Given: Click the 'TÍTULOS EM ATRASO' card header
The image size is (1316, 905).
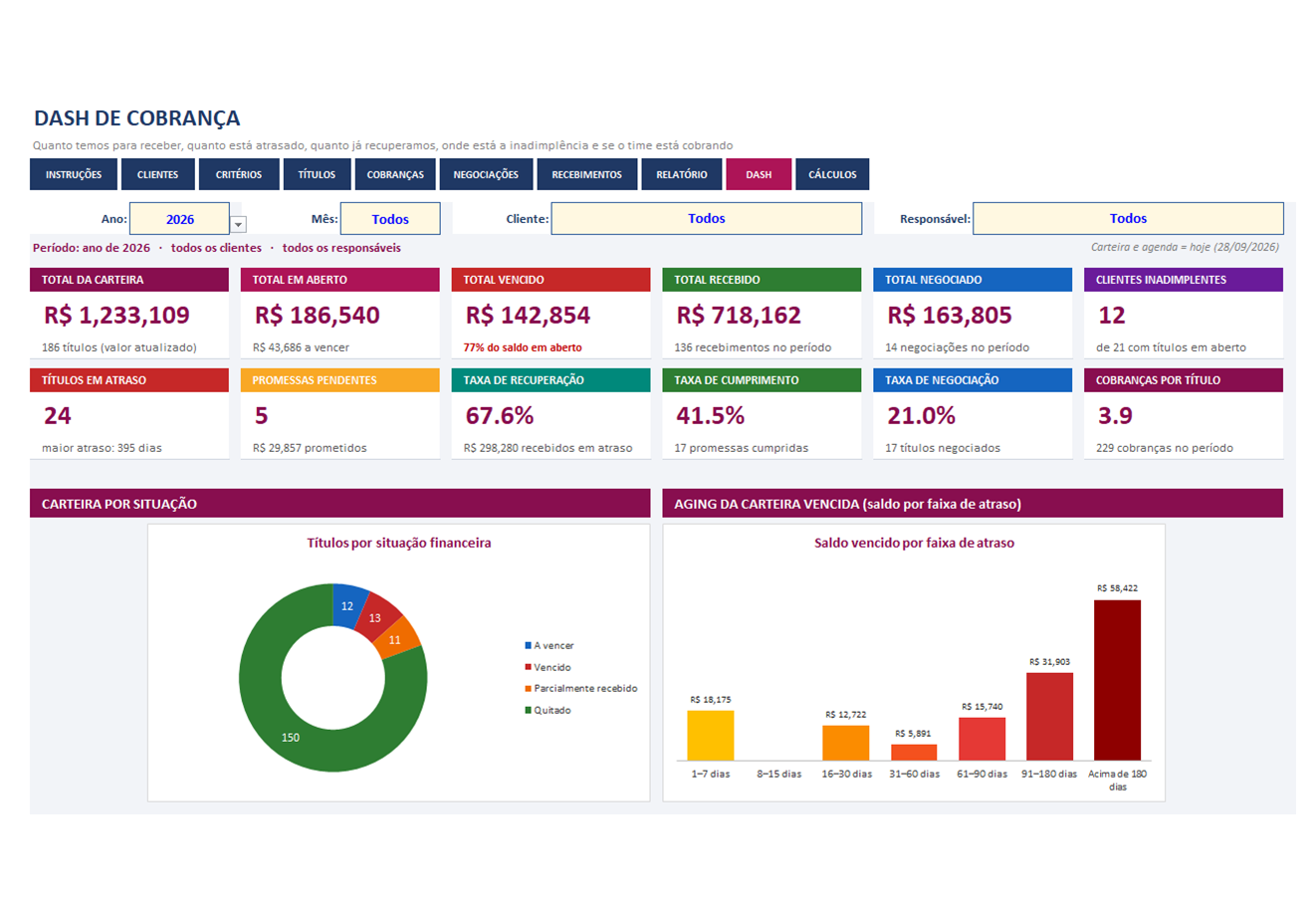Looking at the screenshot, I should coord(129,380).
